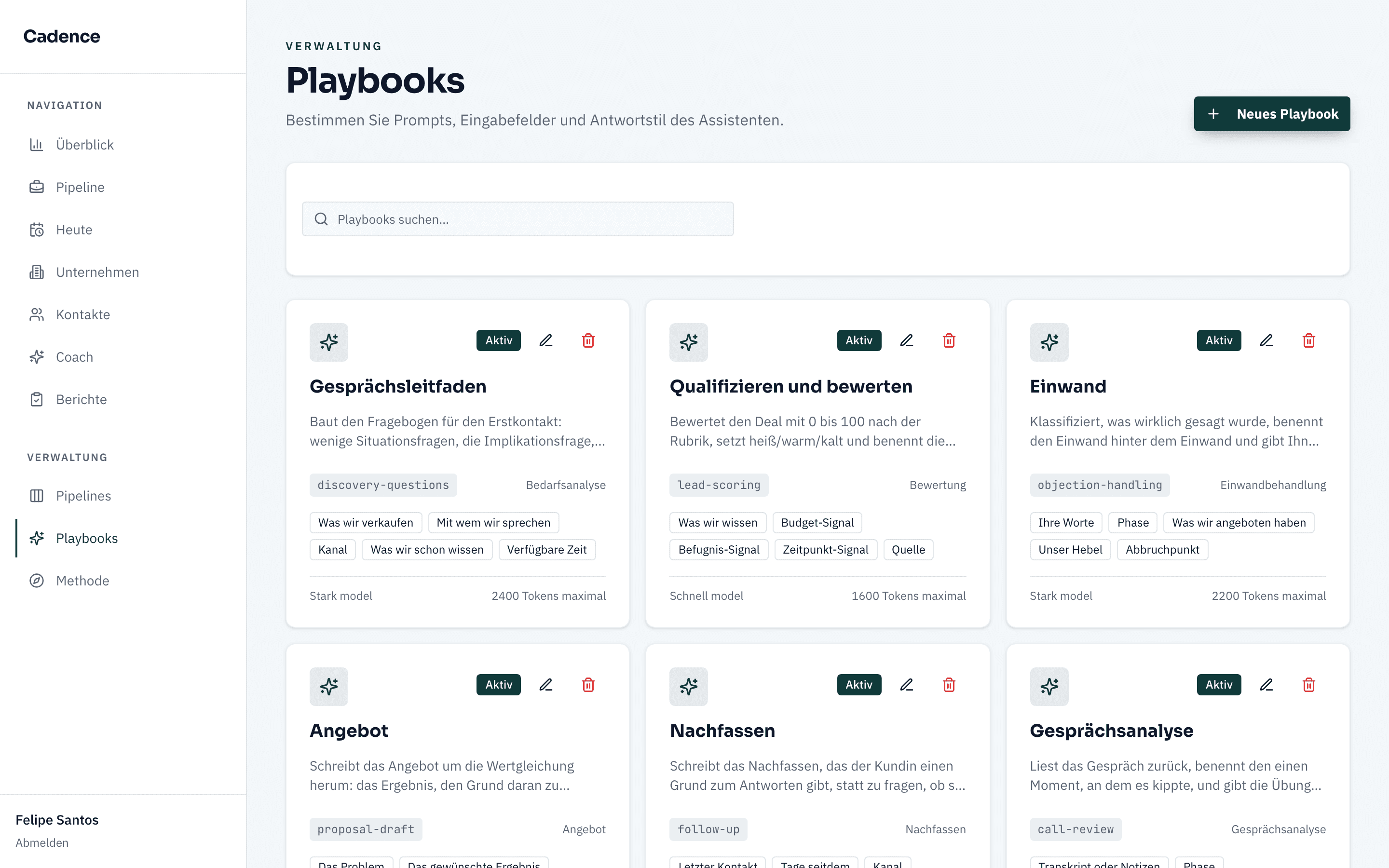Screen dimensions: 1389x868
Task: Delete the Gesprächsleitfaden playbook
Action: click(588, 340)
